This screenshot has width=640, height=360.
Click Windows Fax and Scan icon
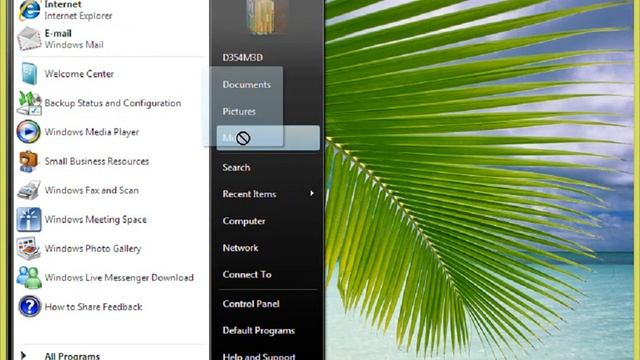[29, 190]
